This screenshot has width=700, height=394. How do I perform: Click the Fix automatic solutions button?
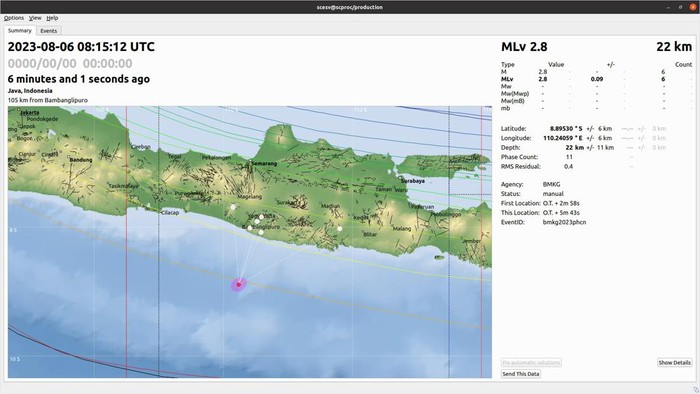tap(531, 362)
